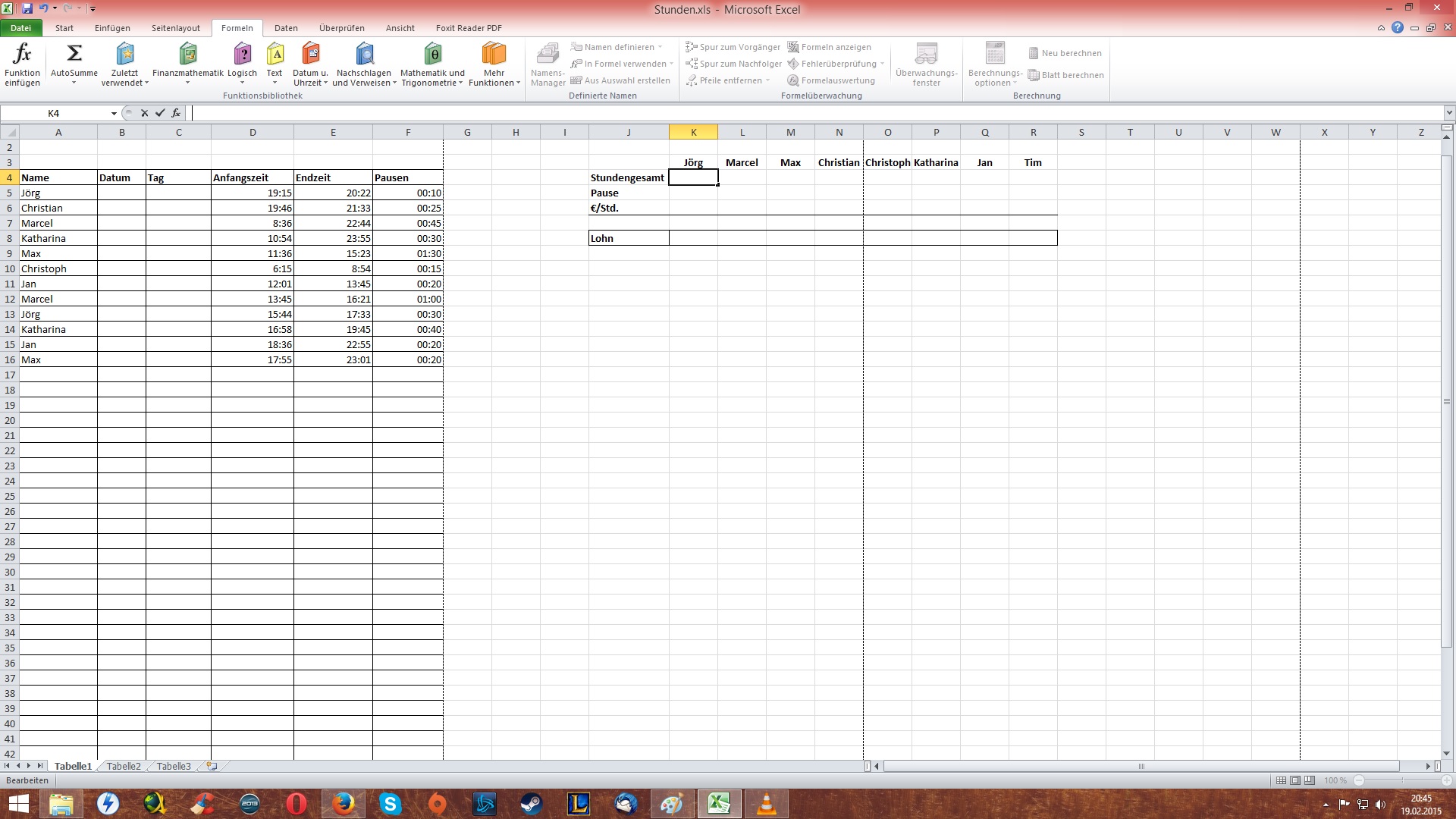Open Datum u. Uhrzeit functions
This screenshot has width=1456, height=819.
pos(310,55)
